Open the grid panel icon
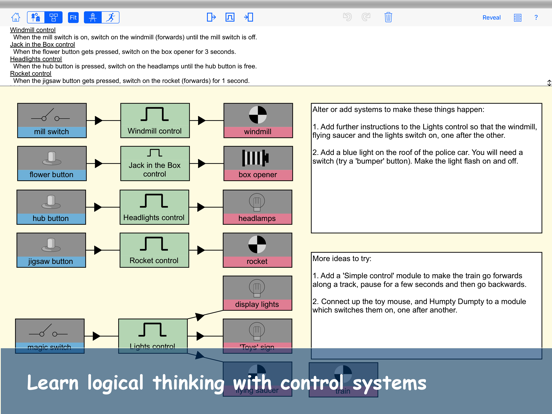This screenshot has width=552, height=414. tap(518, 18)
